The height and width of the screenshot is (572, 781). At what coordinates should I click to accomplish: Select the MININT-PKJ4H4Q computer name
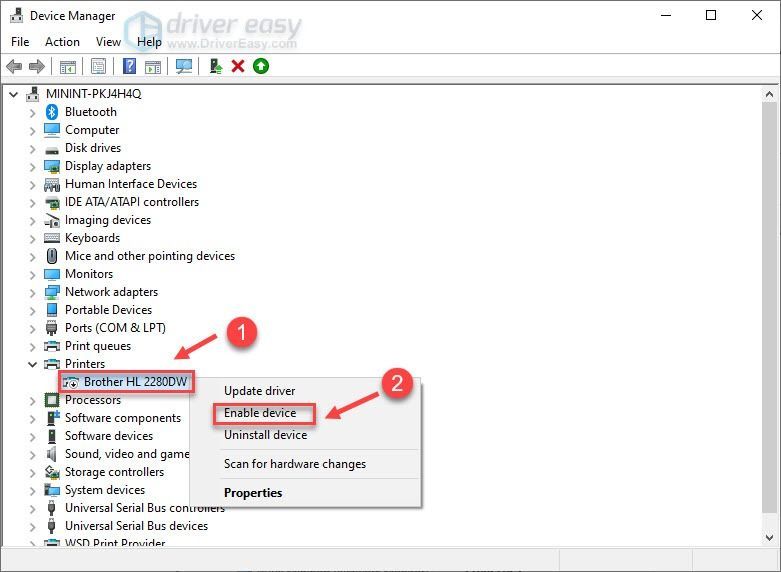click(x=93, y=94)
